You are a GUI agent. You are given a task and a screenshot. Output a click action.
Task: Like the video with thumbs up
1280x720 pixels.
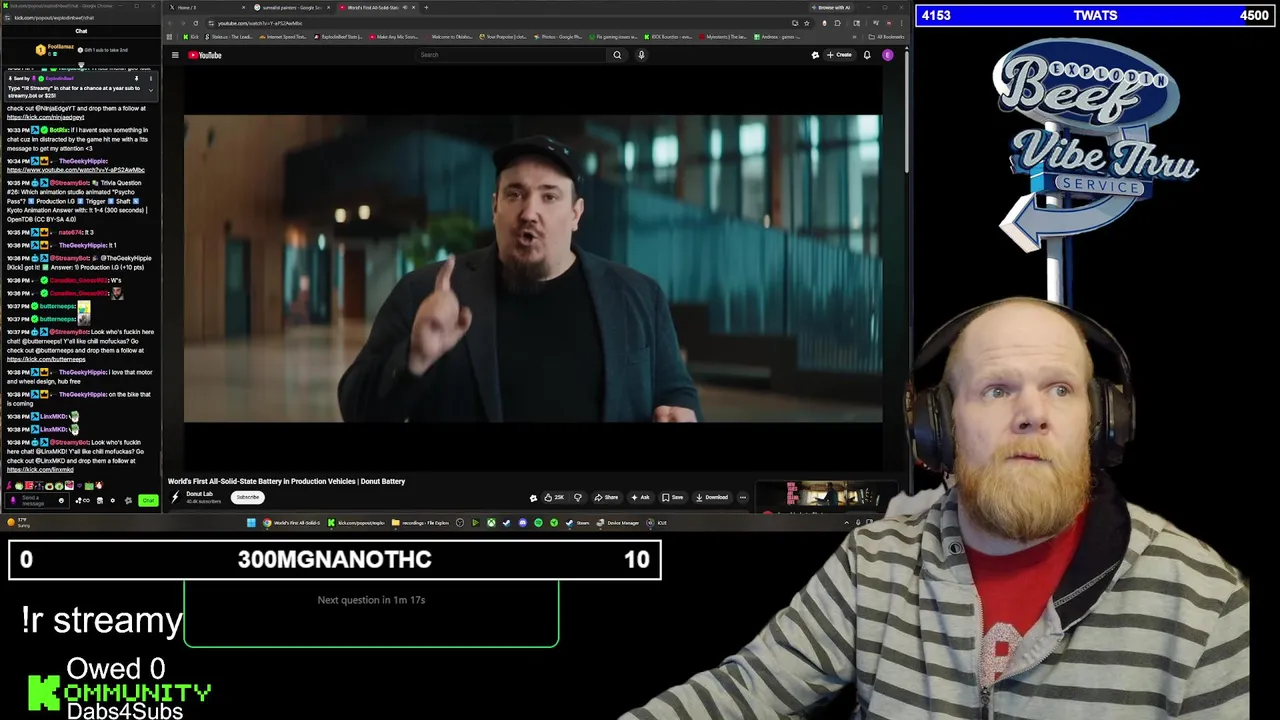(553, 497)
